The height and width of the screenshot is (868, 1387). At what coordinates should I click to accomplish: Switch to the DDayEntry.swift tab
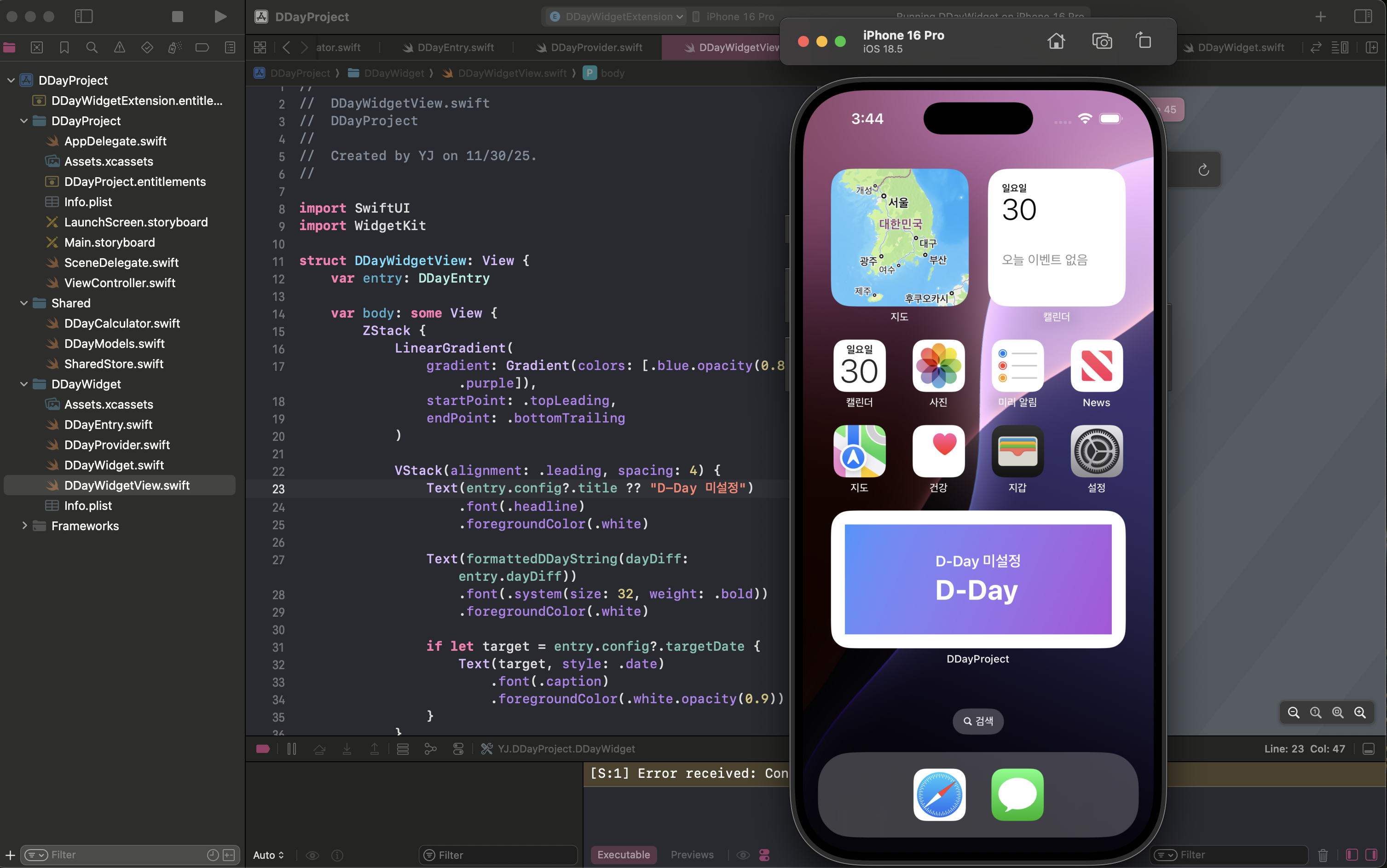pyautogui.click(x=455, y=48)
